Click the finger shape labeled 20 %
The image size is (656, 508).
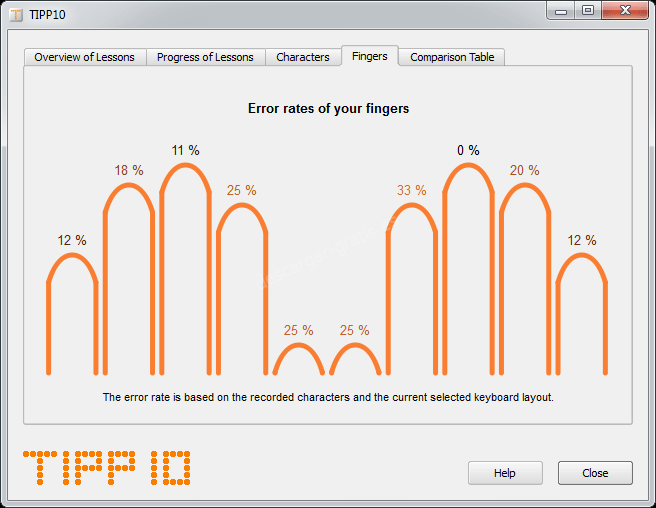click(524, 280)
